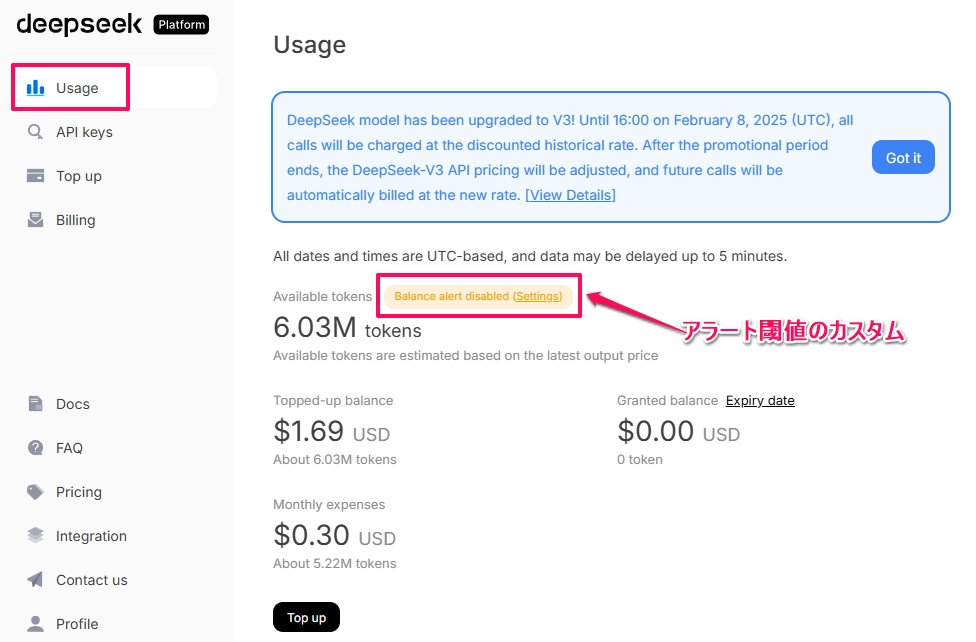The width and height of the screenshot is (976, 642).
Task: Click the Usage page heading
Action: (309, 45)
